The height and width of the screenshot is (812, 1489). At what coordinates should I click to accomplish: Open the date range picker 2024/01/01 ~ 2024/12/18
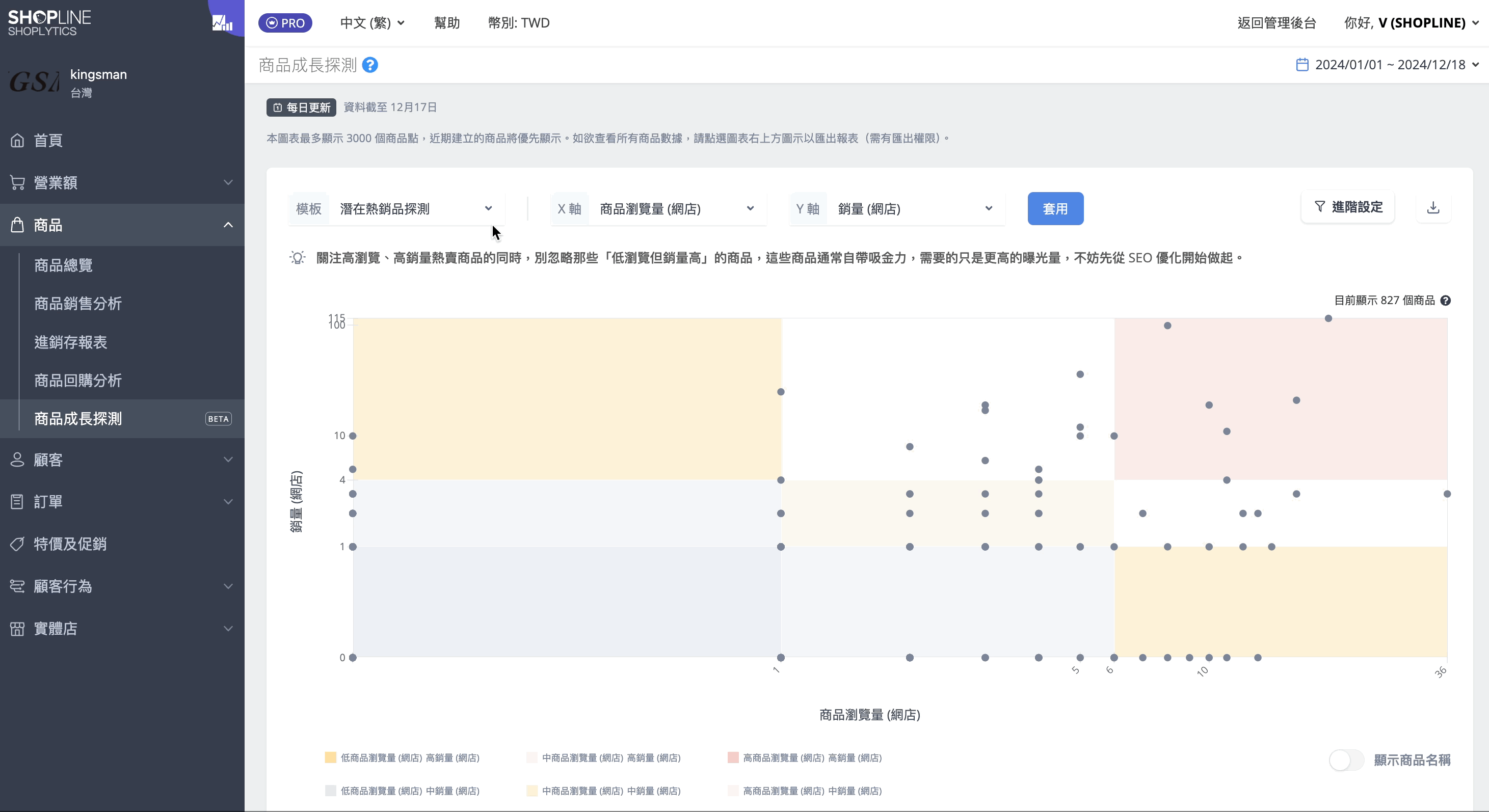point(1387,65)
